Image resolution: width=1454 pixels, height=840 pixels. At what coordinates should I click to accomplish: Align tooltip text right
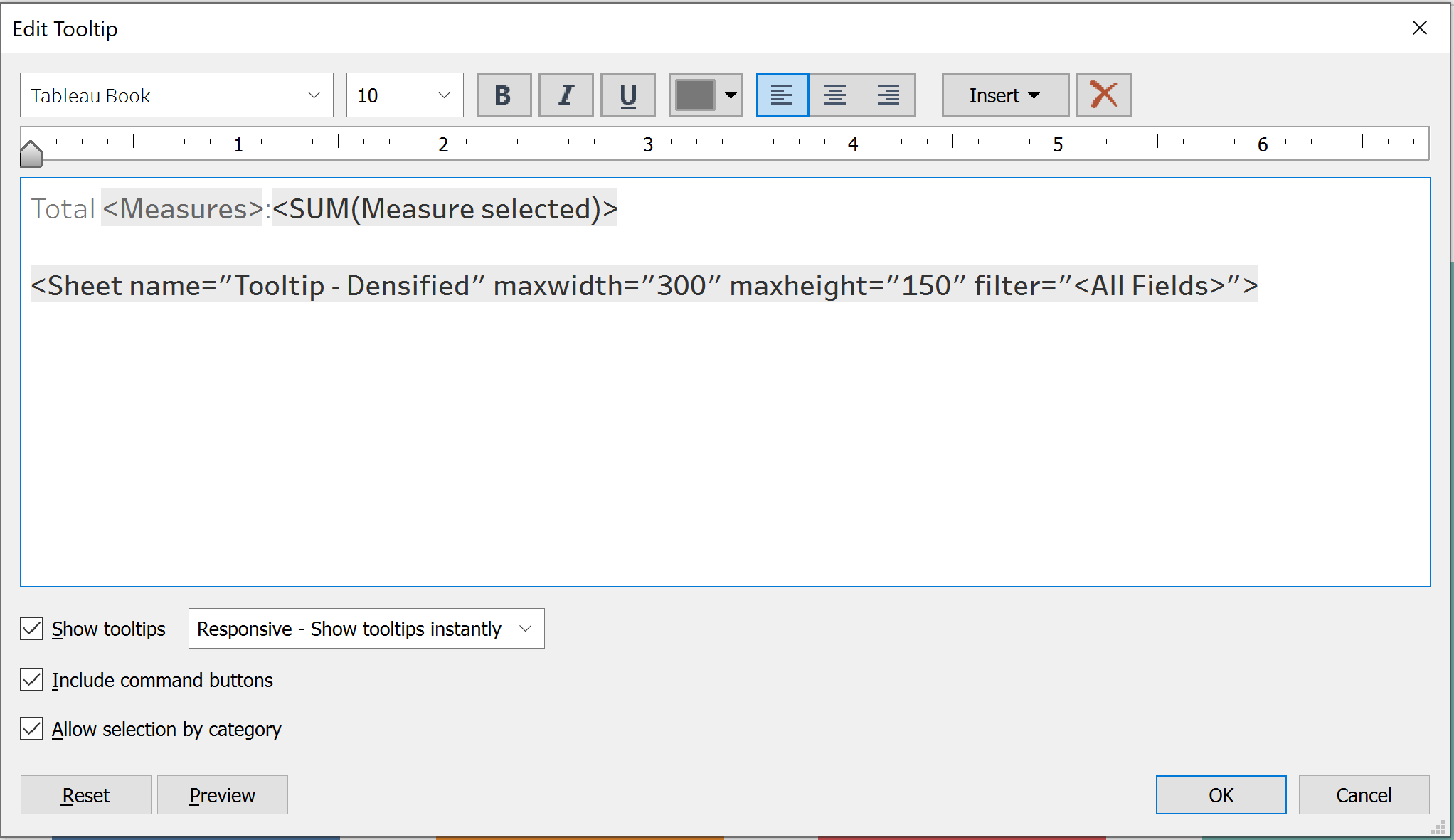click(x=888, y=95)
